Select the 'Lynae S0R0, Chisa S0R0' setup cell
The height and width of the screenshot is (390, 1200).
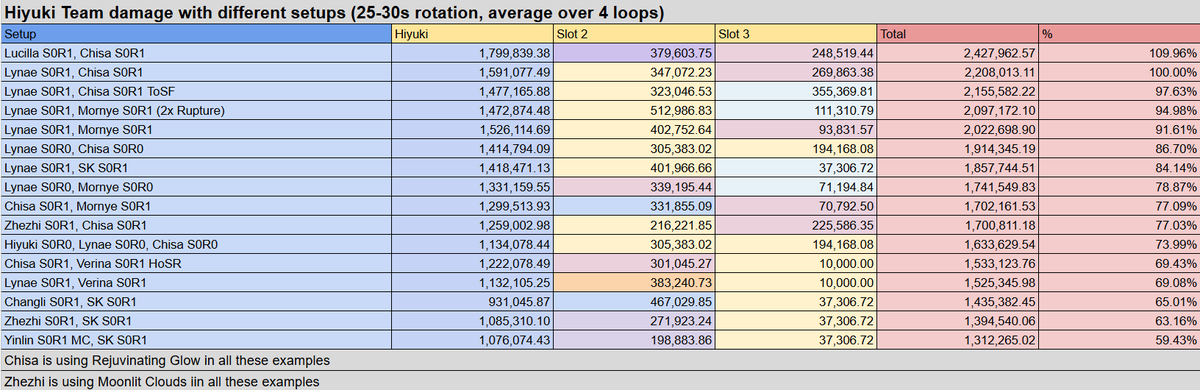coord(196,149)
